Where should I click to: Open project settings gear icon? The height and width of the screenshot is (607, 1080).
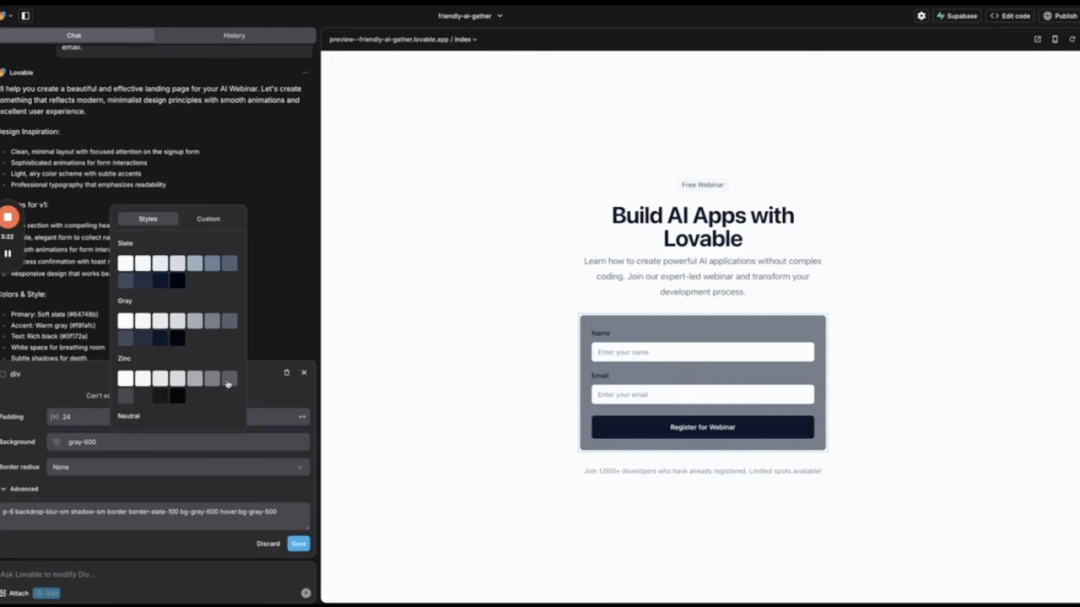(x=921, y=16)
